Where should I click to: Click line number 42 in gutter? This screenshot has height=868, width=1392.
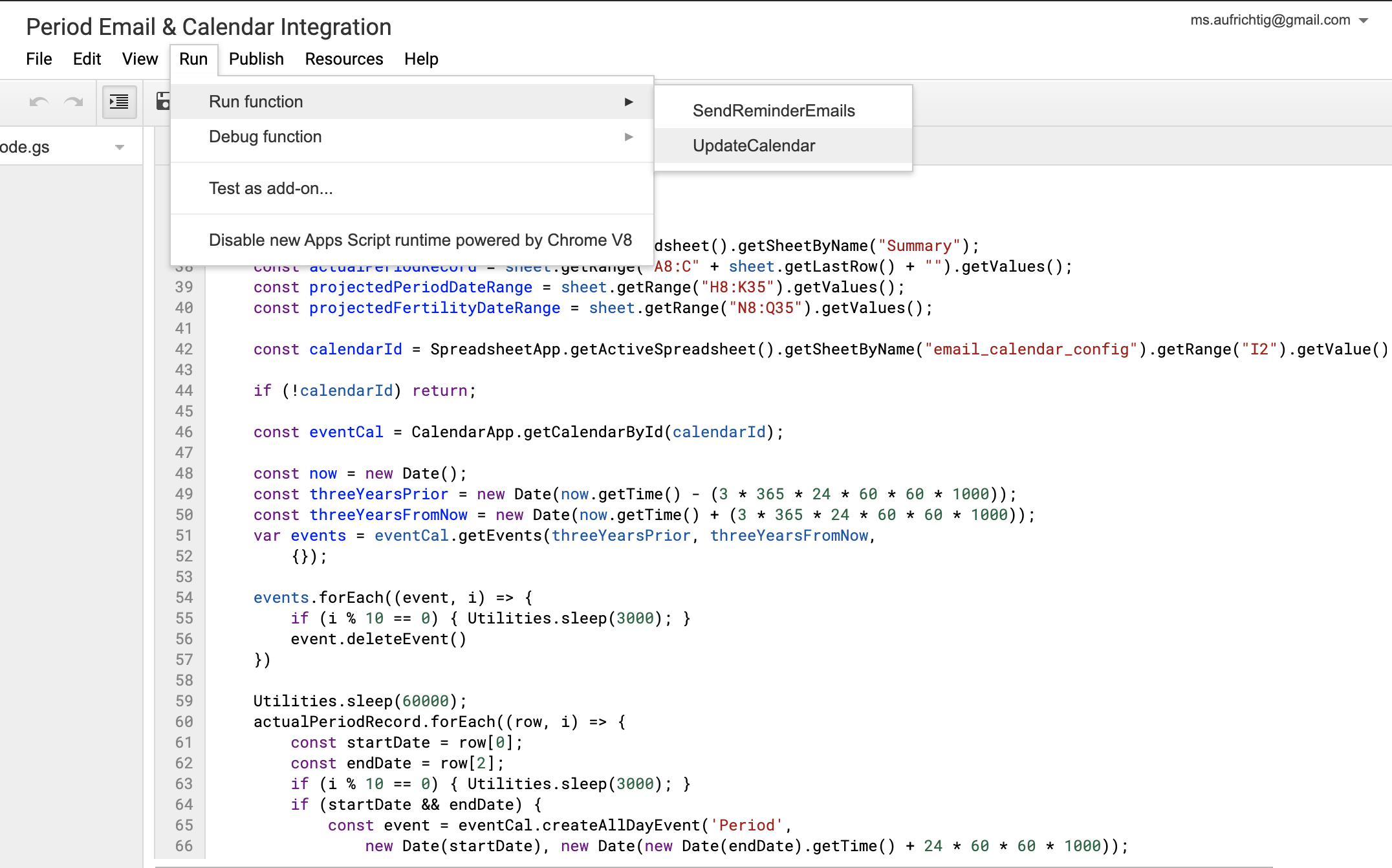click(x=184, y=349)
